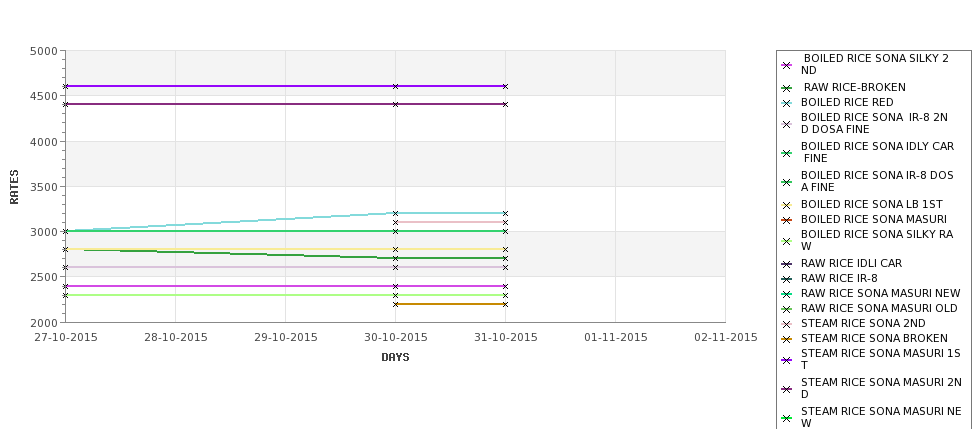Select the BOILED RICE SONA LB 1ST marker
Screen dimensions: 975x429
pyautogui.click(x=787, y=205)
